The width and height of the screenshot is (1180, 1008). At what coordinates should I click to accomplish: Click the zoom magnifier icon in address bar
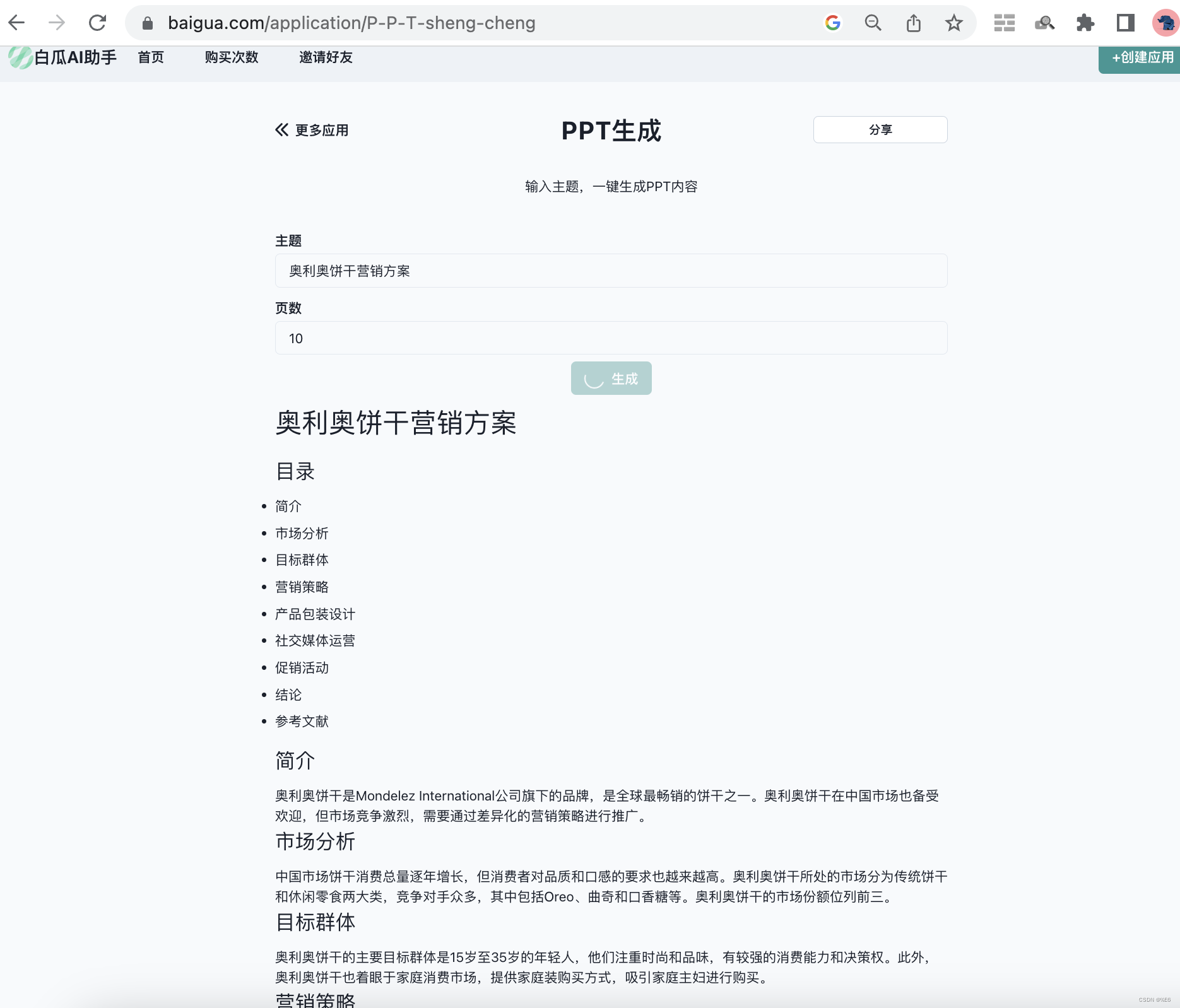(873, 23)
